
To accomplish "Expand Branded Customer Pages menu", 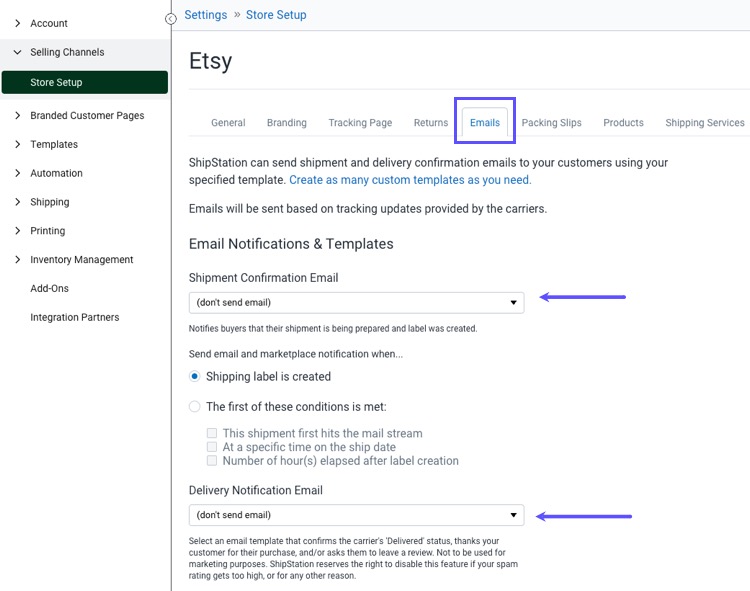I will pos(18,116).
